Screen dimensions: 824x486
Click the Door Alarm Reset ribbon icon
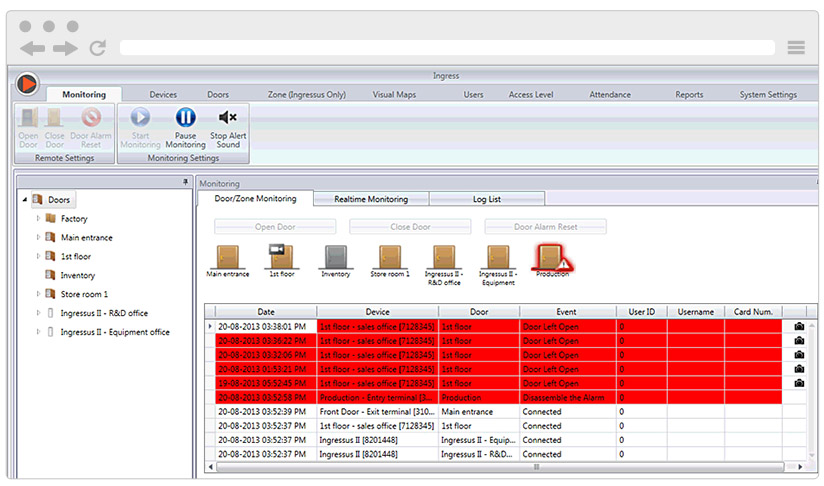tap(91, 117)
